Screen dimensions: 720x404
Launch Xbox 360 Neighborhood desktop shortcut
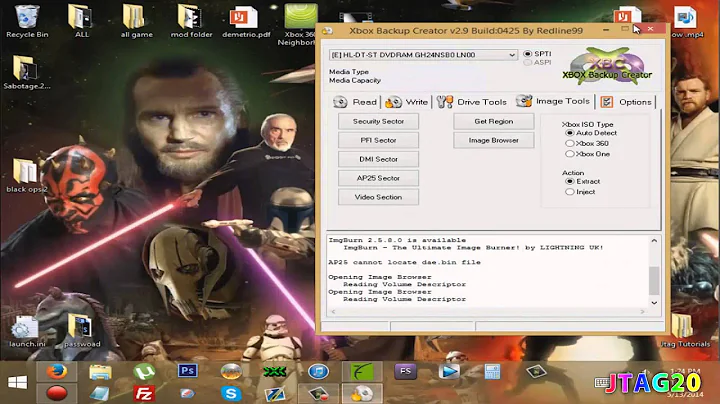click(298, 24)
